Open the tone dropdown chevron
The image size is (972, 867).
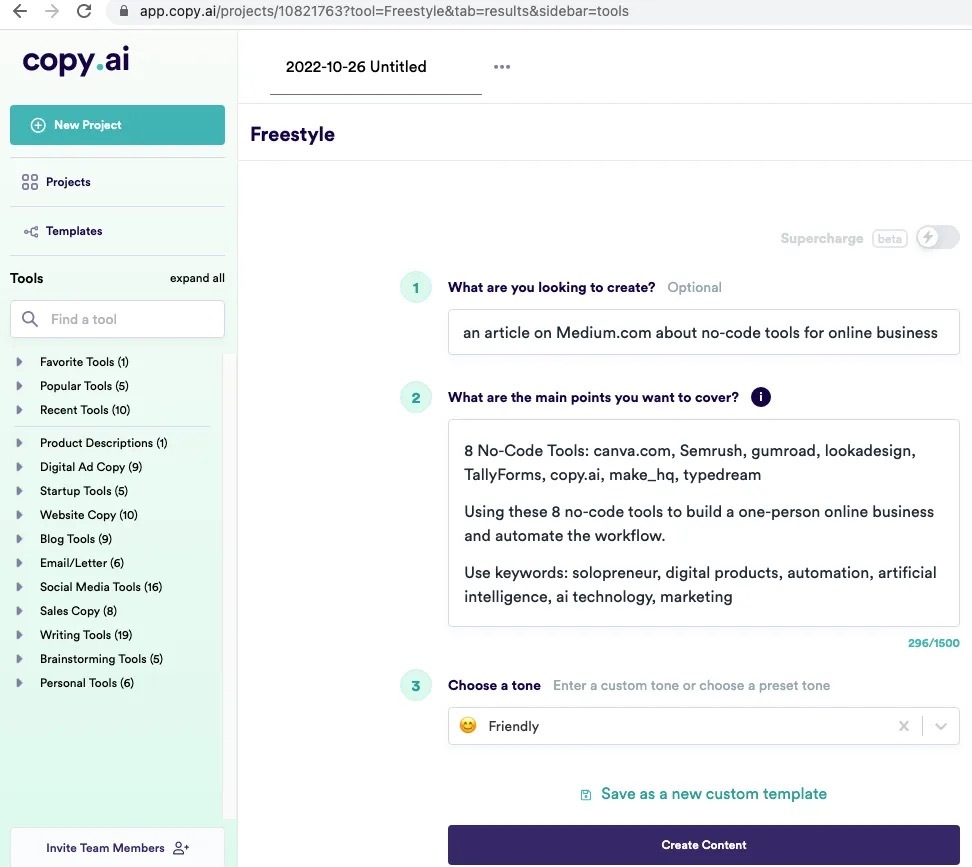tap(940, 727)
